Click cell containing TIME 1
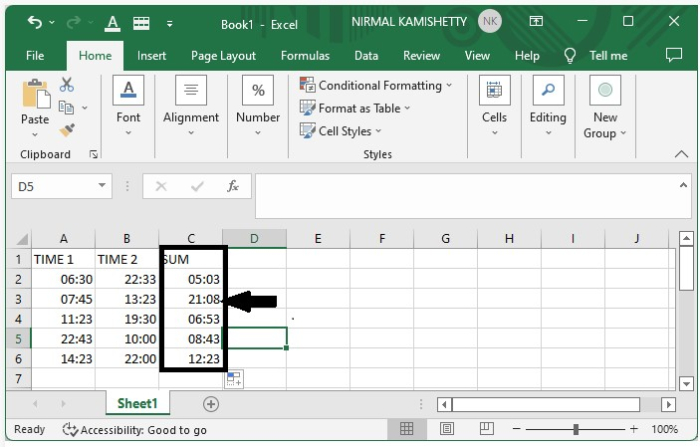This screenshot has height=447, width=700. (63, 259)
